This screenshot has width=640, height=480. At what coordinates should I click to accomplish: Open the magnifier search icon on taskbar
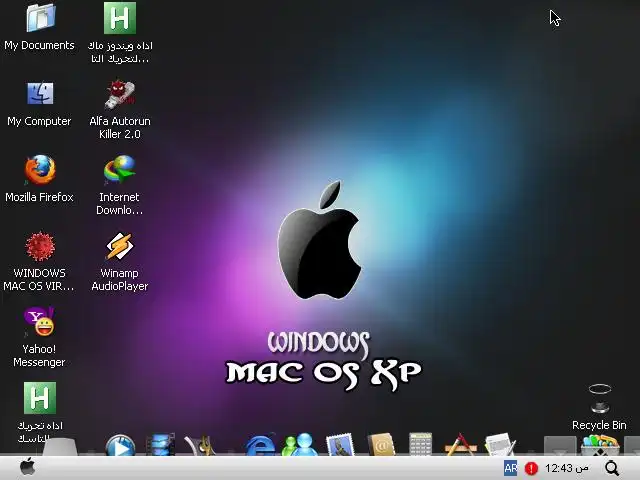[612, 468]
